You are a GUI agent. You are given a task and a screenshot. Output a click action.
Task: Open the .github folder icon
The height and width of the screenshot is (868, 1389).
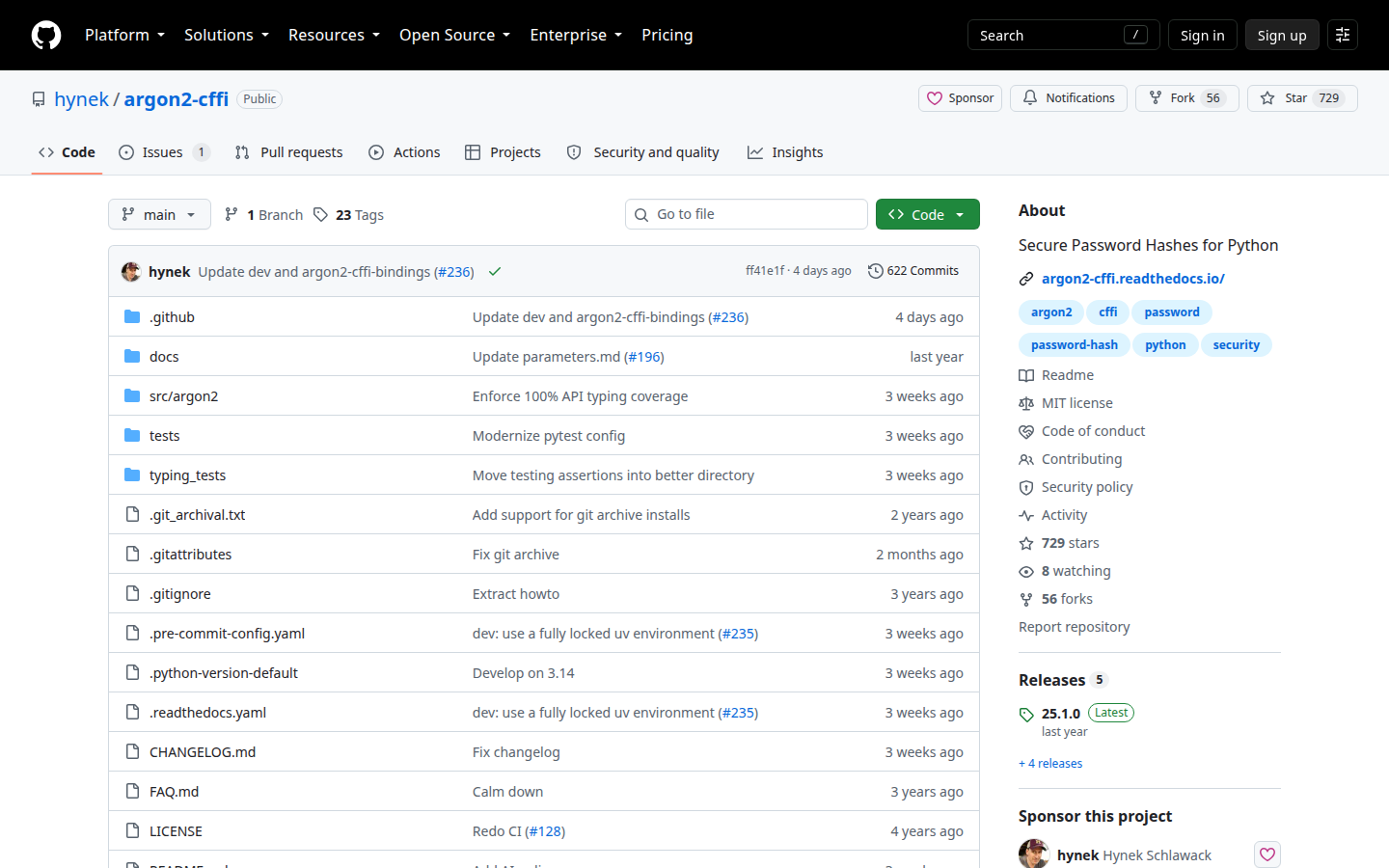(x=132, y=316)
